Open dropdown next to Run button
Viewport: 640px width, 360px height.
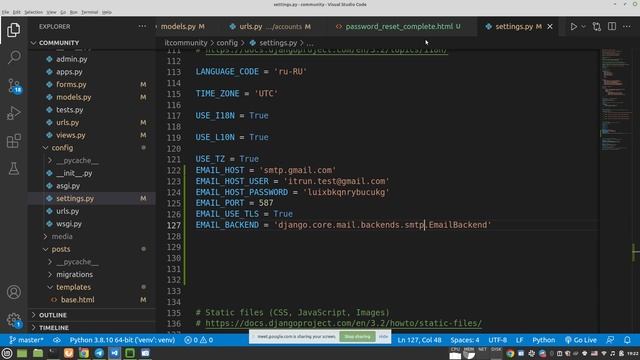tap(583, 27)
